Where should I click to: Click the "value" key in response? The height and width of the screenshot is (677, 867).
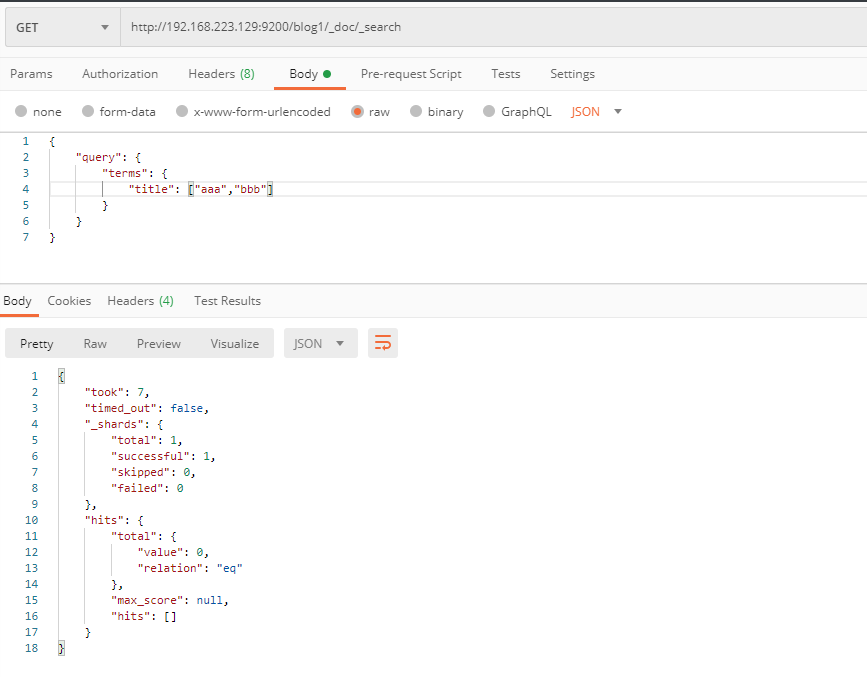point(161,553)
